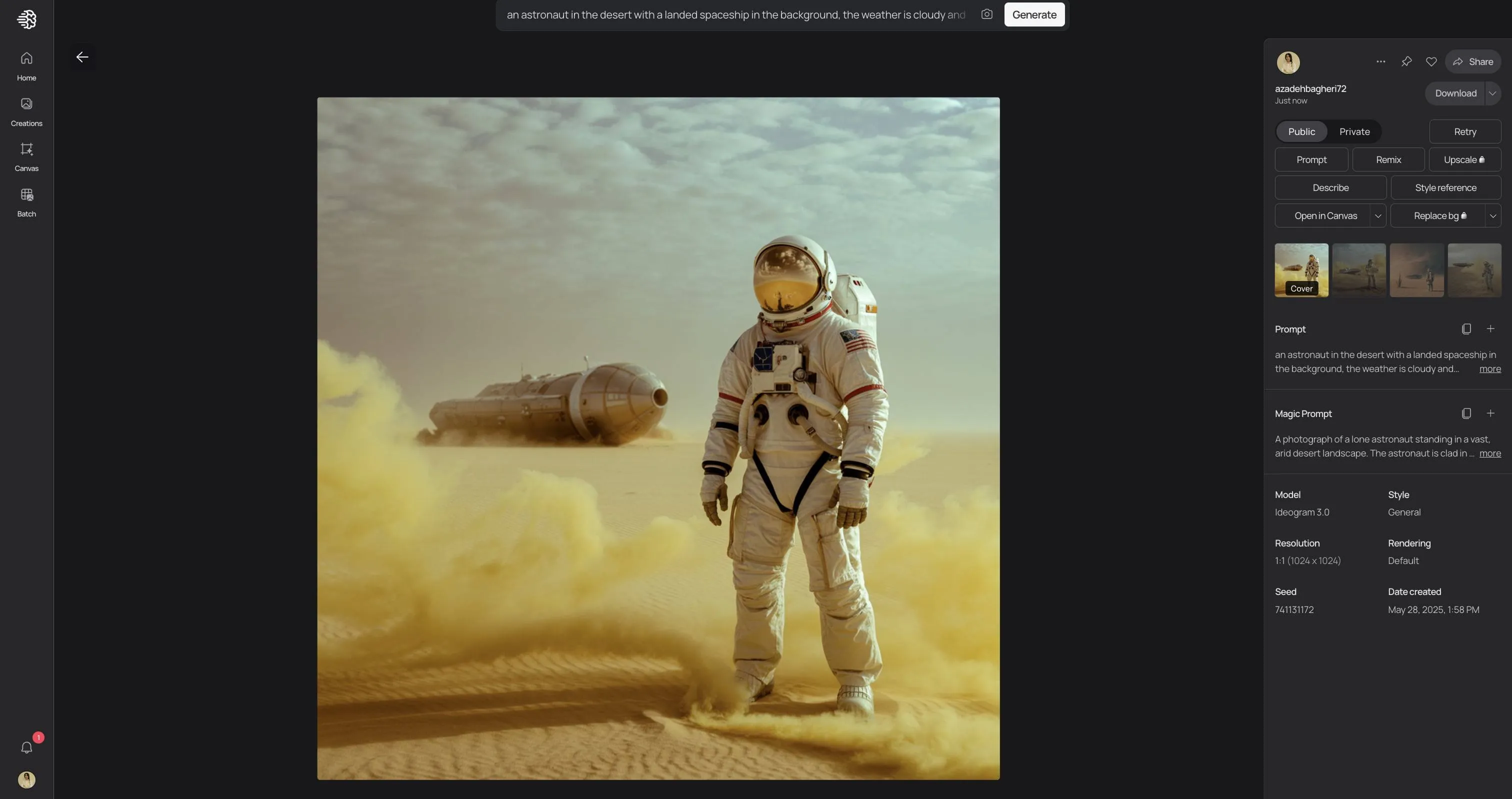Pin this generation with pin icon
Screen dimensions: 1512x799
[x=1406, y=61]
